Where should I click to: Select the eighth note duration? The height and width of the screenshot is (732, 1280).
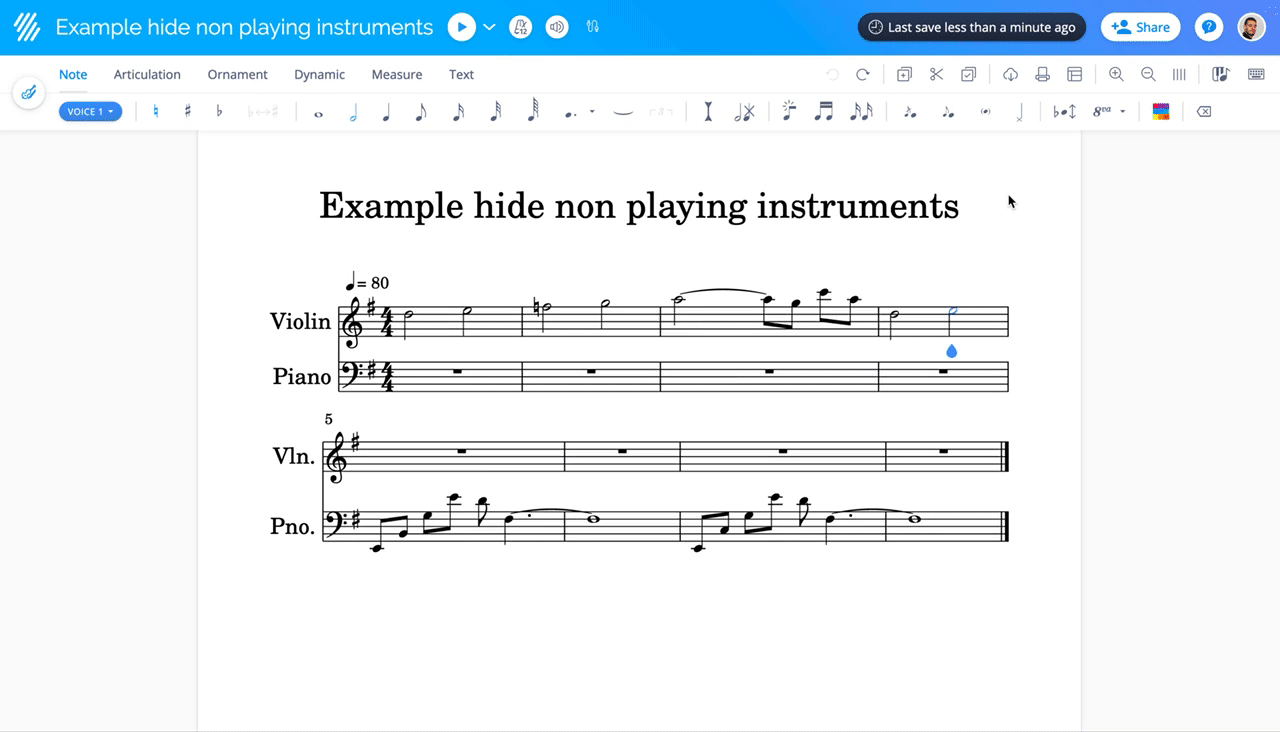click(x=422, y=111)
